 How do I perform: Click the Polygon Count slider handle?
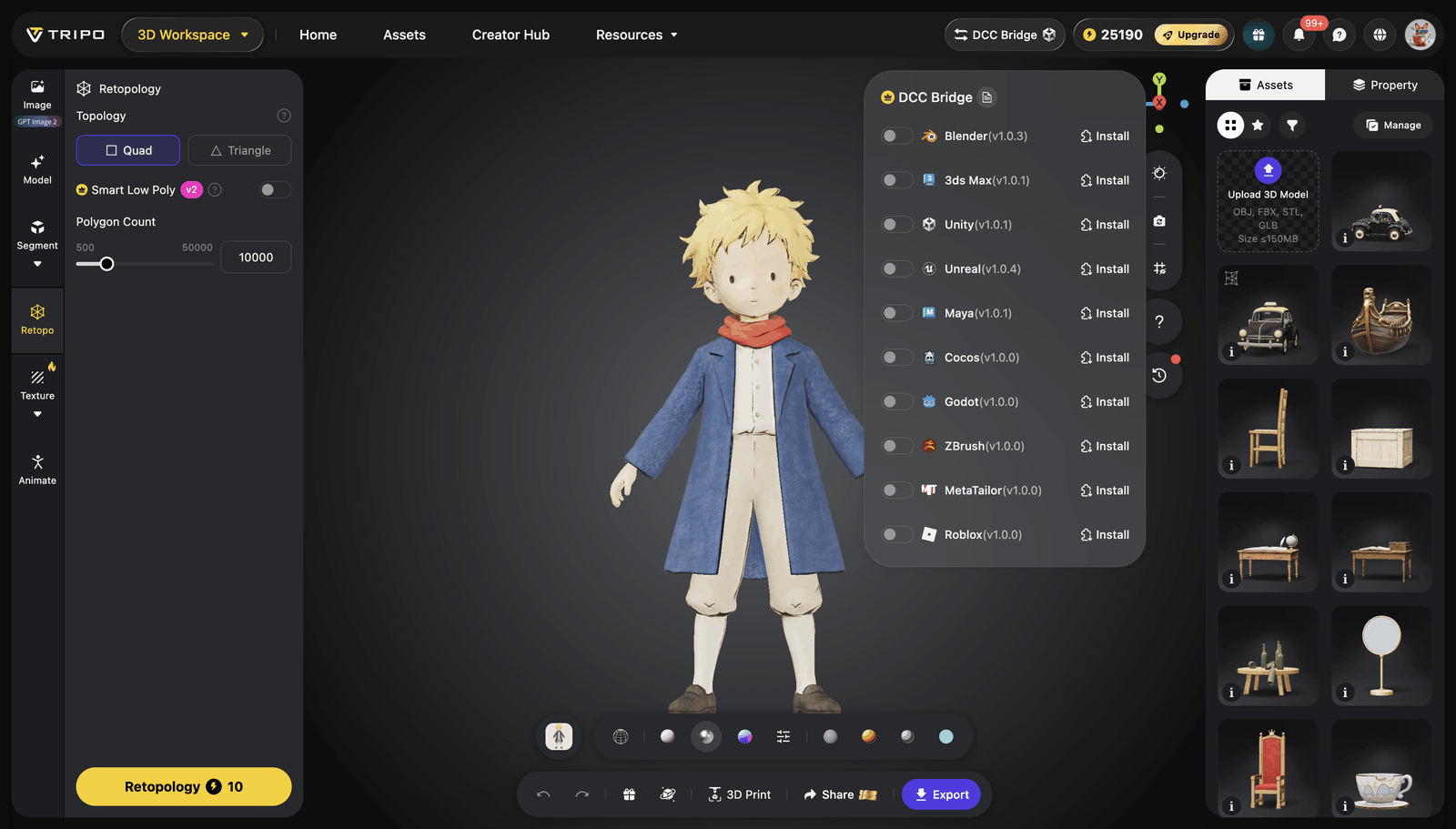(x=106, y=264)
